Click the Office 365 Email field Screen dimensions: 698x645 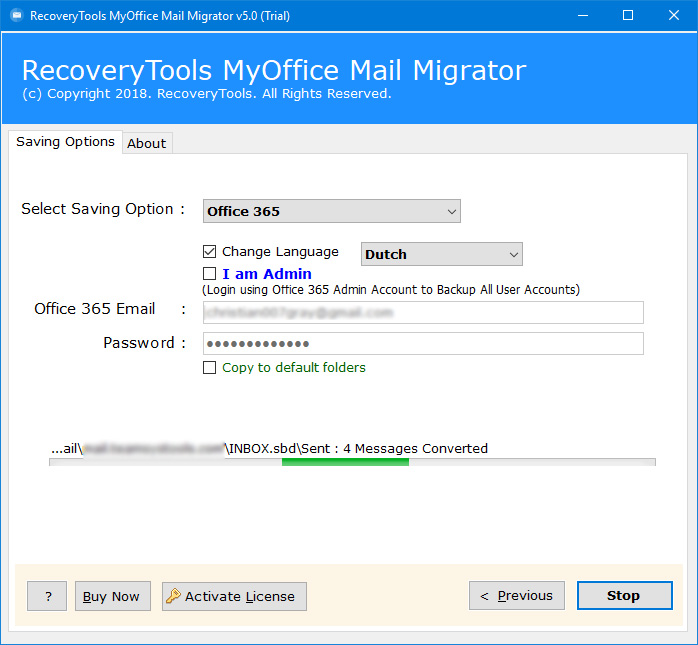pyautogui.click(x=423, y=312)
